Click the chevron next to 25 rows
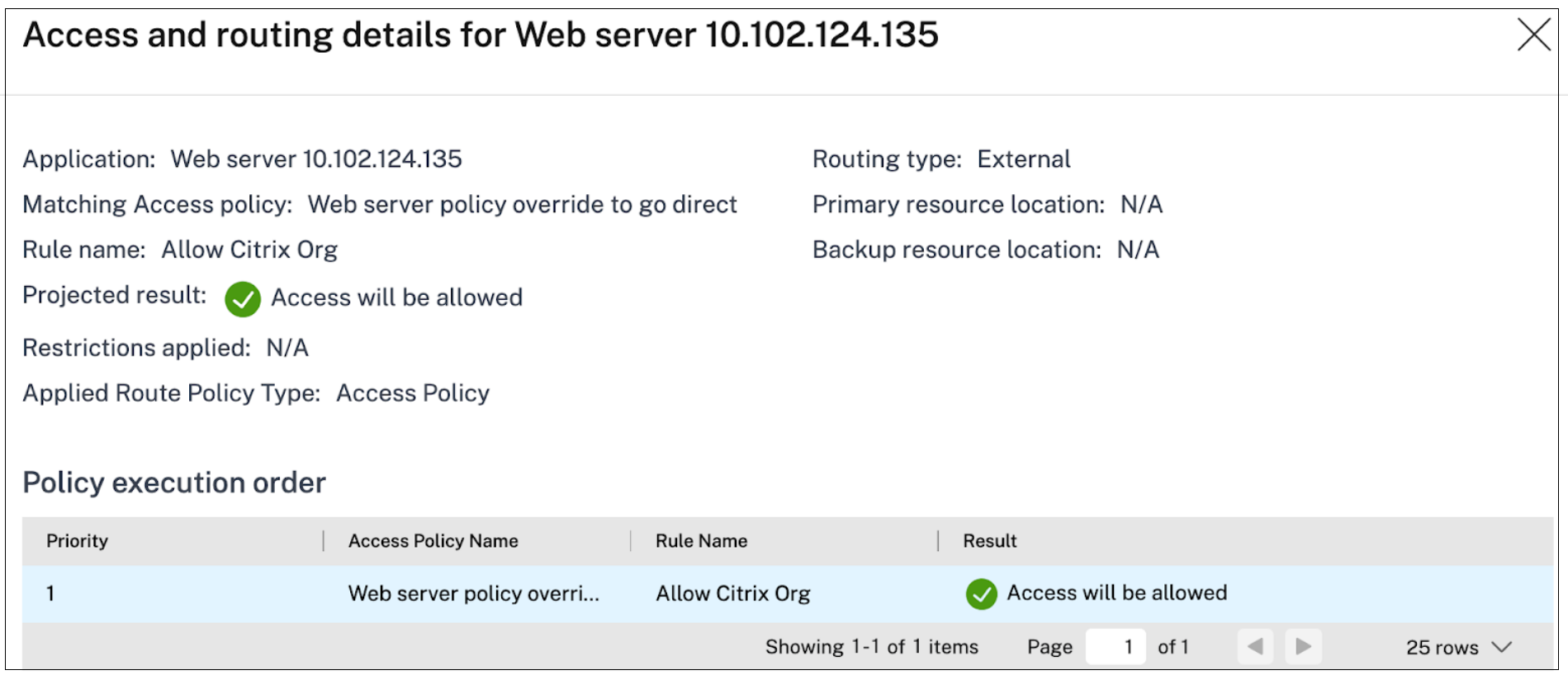Screen dimensions: 1568x675 tap(1502, 647)
